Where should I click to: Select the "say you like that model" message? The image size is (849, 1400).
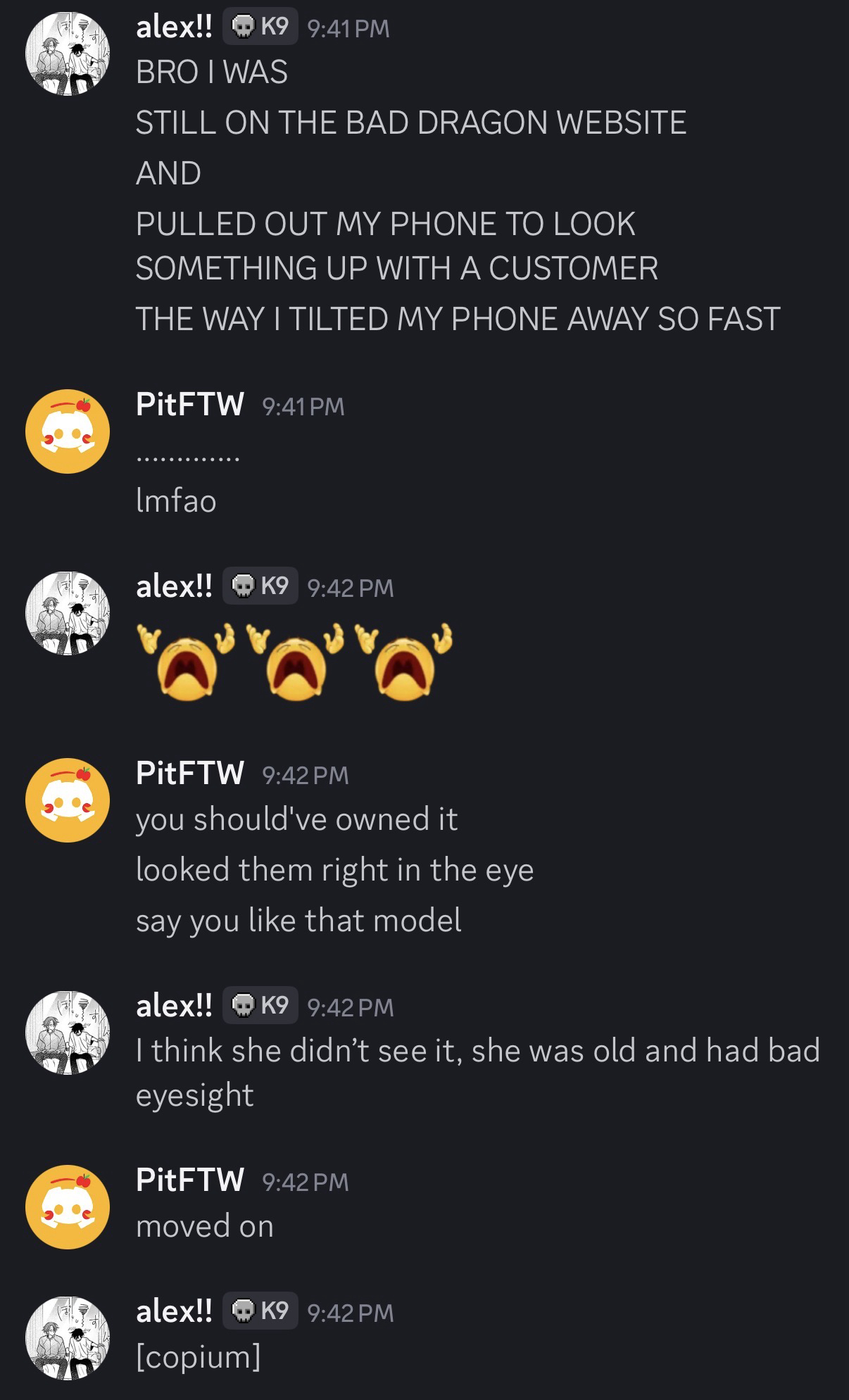[298, 921]
